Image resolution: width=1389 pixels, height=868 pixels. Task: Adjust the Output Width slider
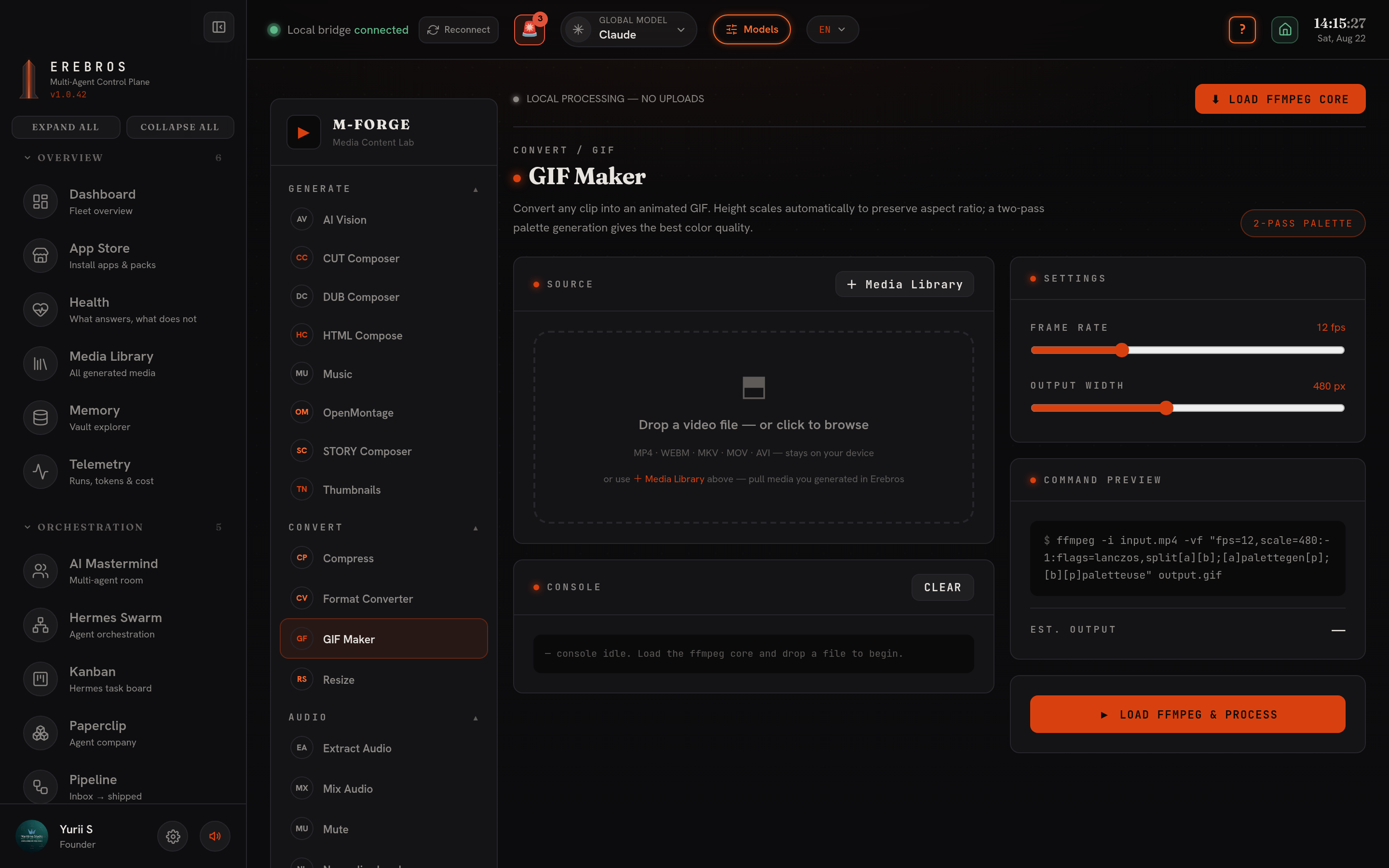coord(1187,408)
